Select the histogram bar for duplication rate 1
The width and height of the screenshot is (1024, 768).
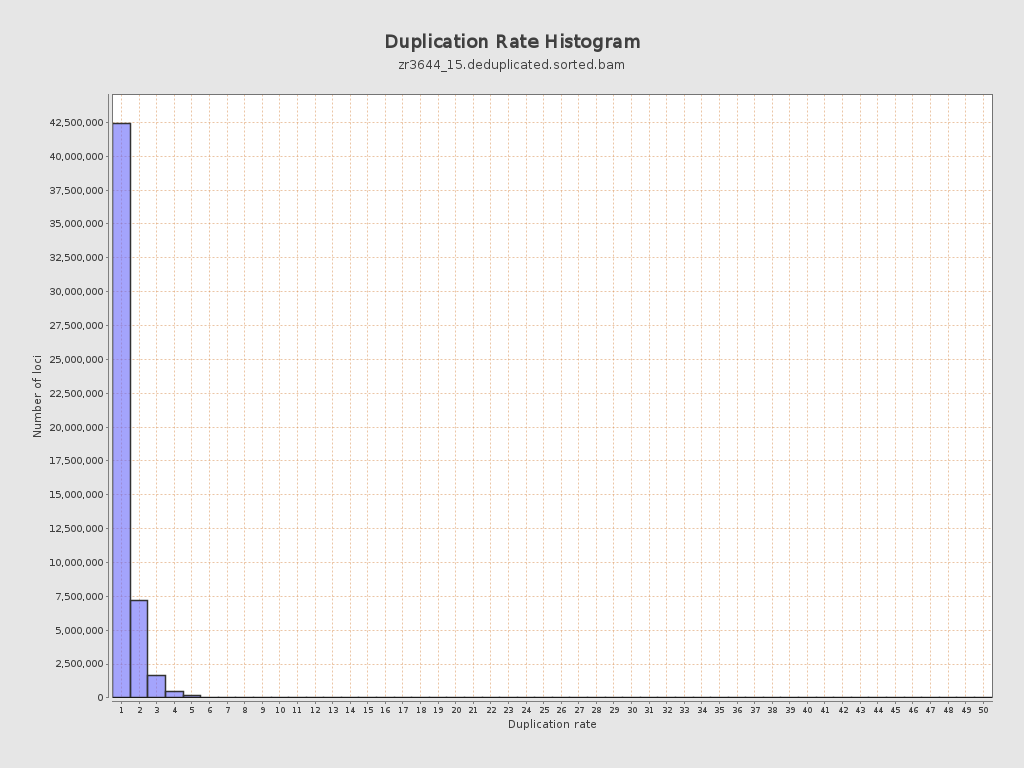[121, 410]
